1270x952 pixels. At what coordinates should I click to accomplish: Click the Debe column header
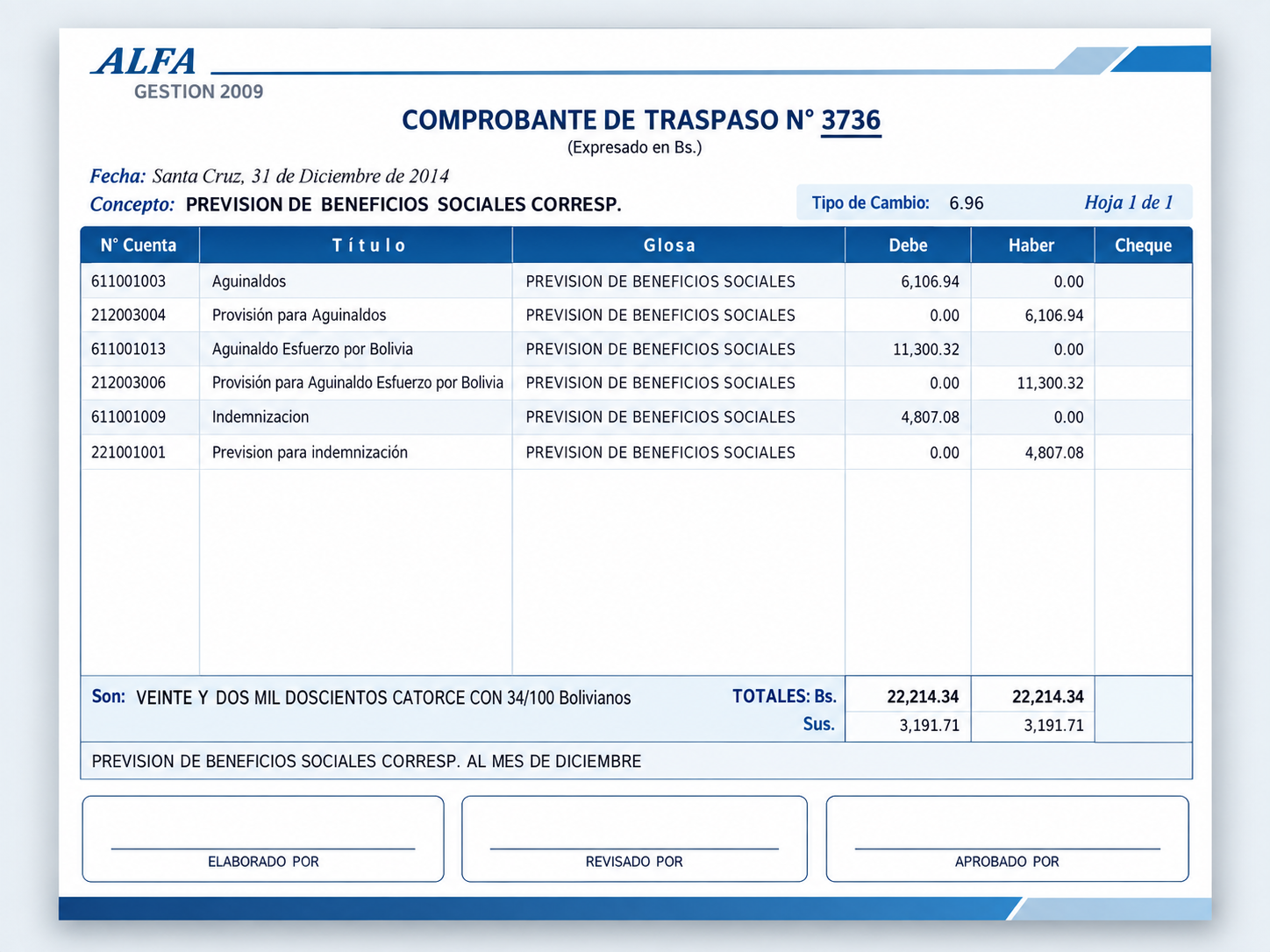[908, 245]
